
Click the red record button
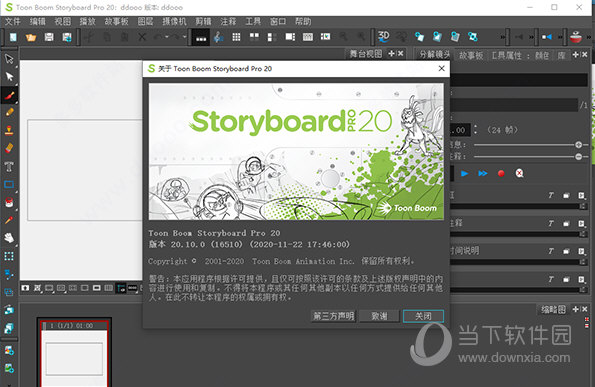[501, 173]
